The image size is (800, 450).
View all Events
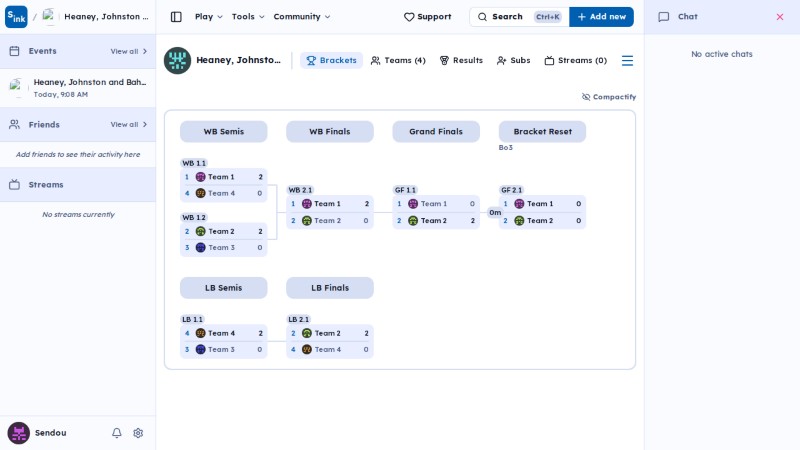click(x=129, y=51)
